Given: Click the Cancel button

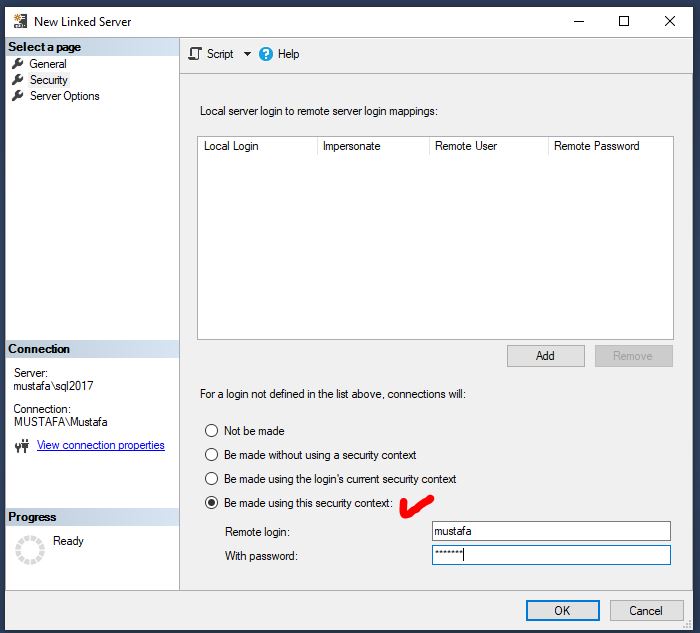Looking at the screenshot, I should pyautogui.click(x=646, y=610).
